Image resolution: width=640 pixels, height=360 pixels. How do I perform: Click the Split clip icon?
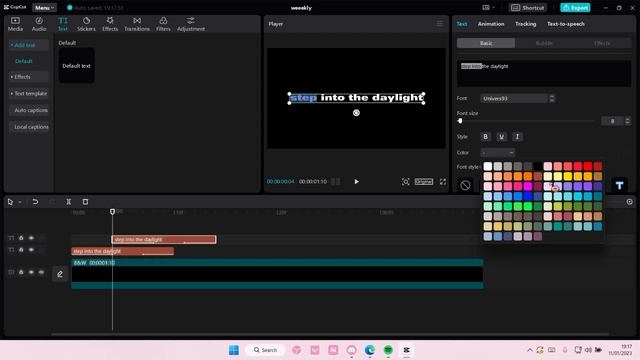(x=69, y=202)
